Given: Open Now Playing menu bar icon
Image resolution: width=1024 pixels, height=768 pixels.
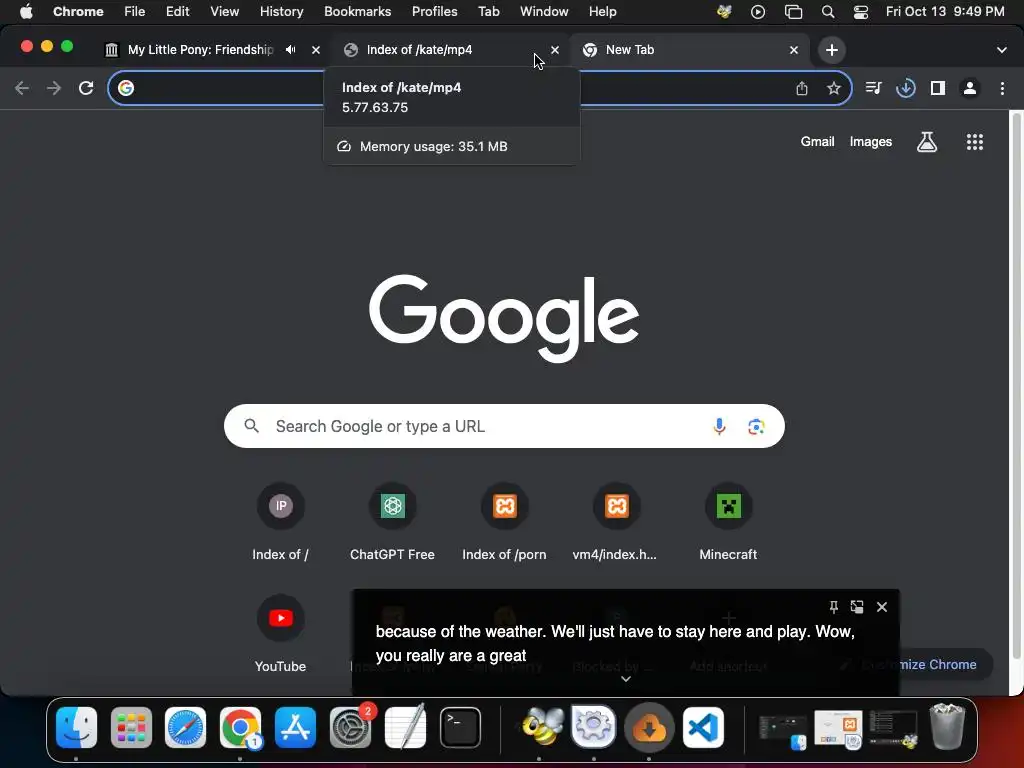Looking at the screenshot, I should coord(758,12).
